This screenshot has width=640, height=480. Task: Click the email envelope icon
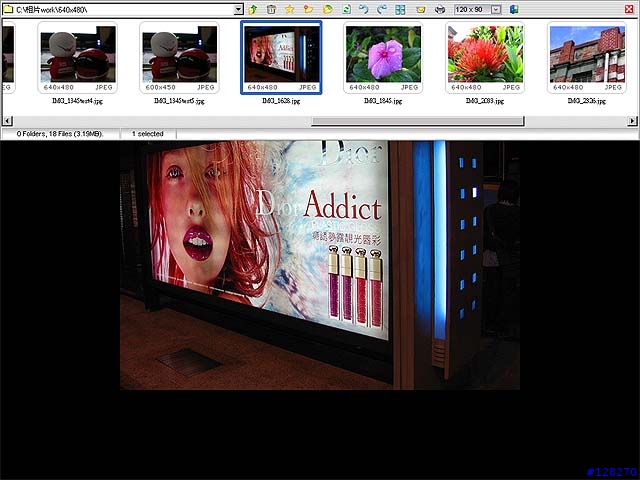420,9
